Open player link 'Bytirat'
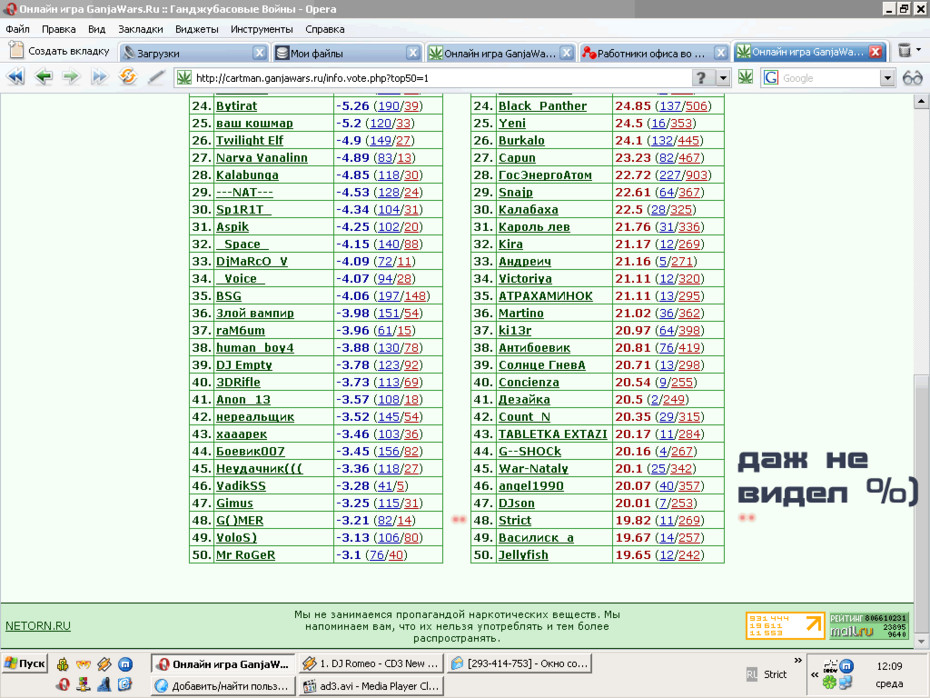 236,106
